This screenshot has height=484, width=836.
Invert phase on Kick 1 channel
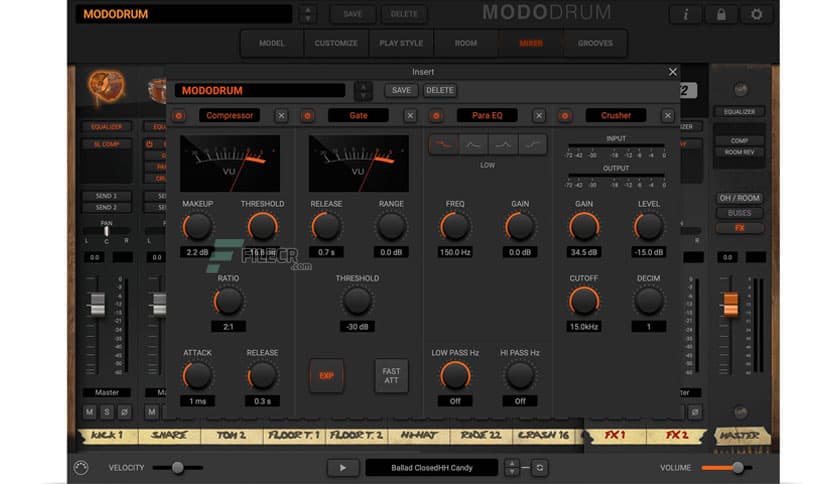tap(124, 412)
